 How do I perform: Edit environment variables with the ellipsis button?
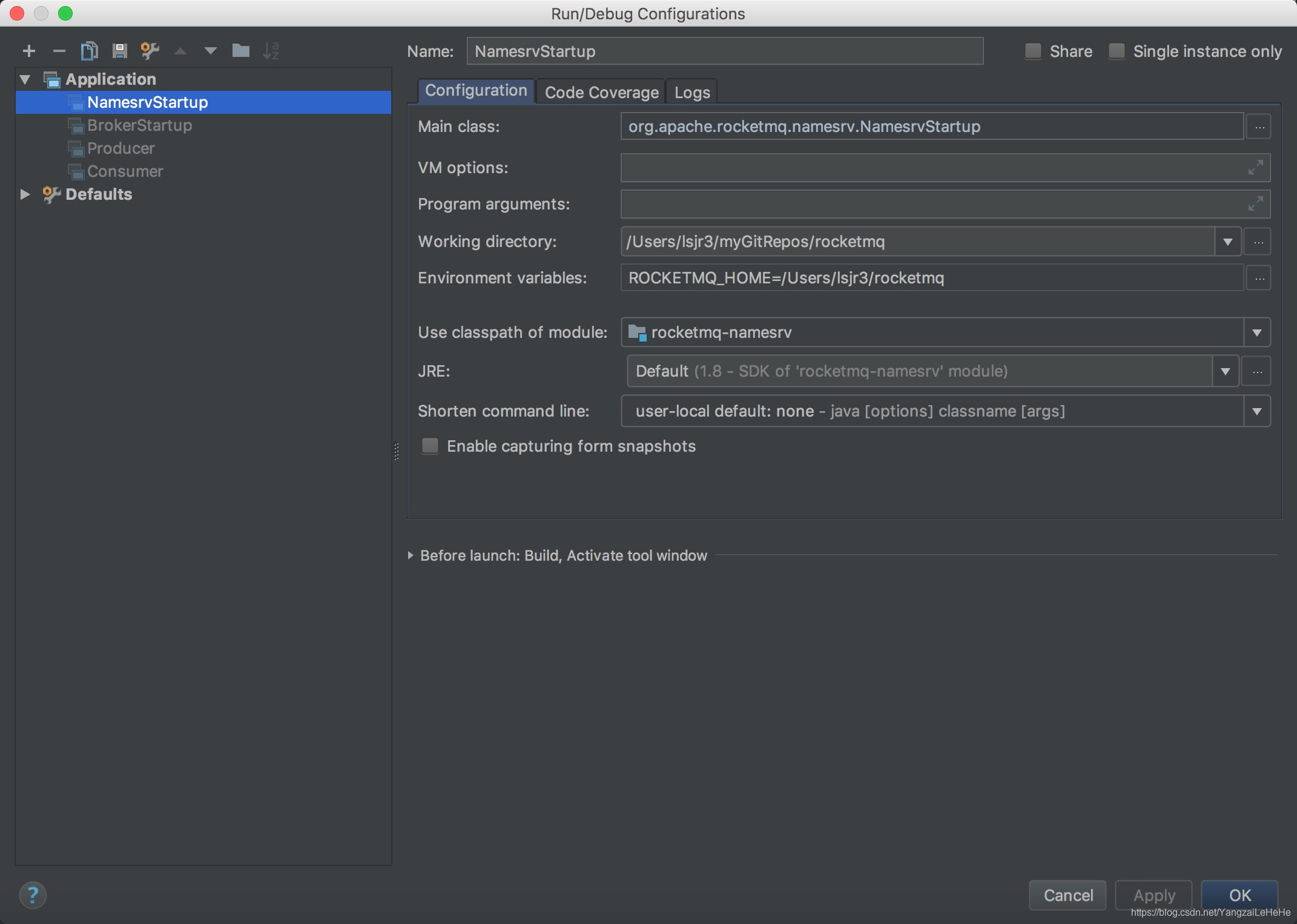click(1259, 278)
